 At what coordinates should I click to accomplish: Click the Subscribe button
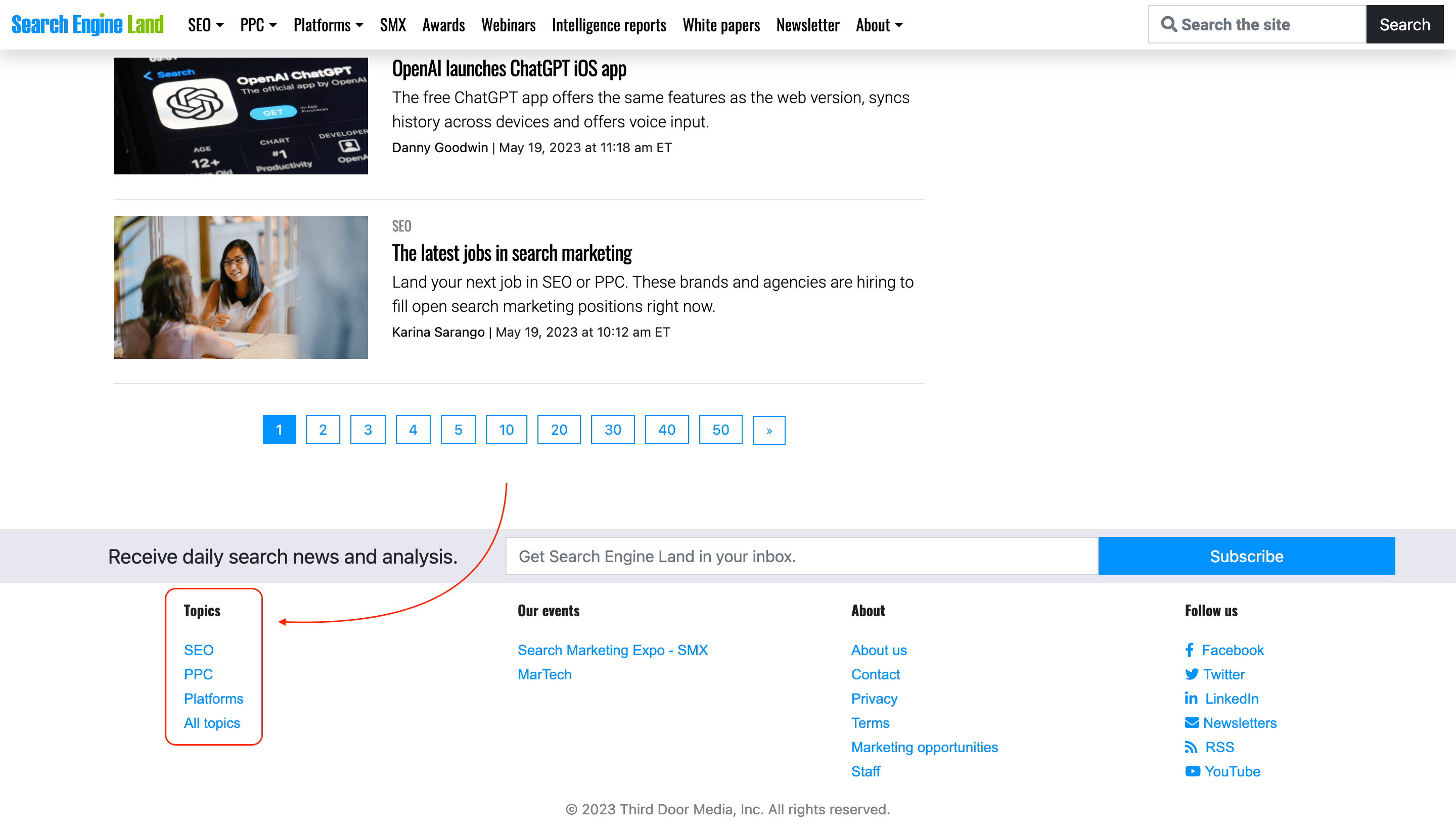pos(1246,556)
